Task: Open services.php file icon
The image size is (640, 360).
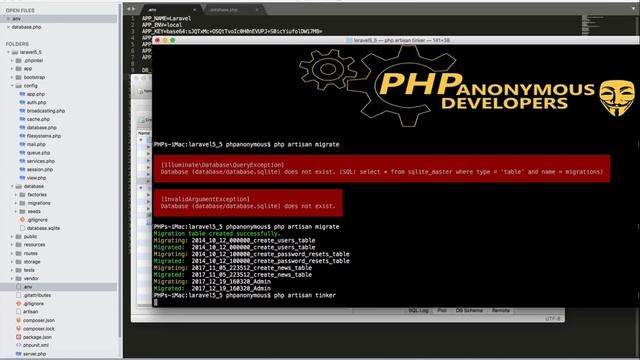Action: tap(22, 161)
